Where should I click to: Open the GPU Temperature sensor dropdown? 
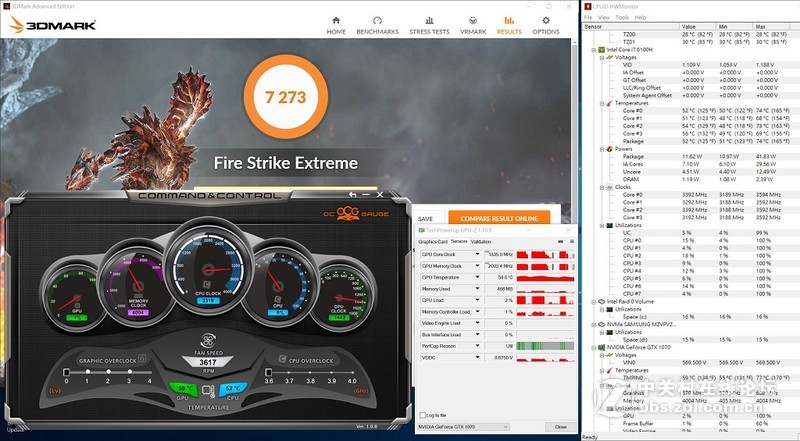pyautogui.click(x=478, y=277)
